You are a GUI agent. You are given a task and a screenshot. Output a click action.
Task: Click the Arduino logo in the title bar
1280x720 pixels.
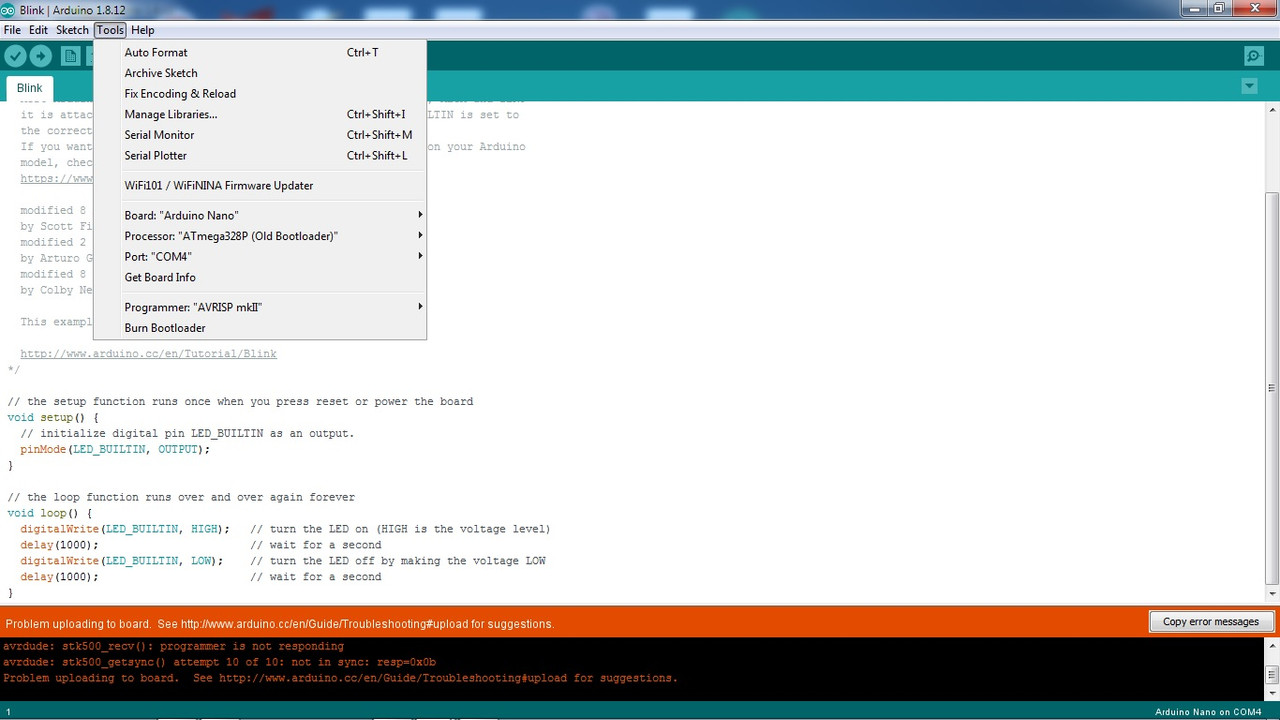8,9
